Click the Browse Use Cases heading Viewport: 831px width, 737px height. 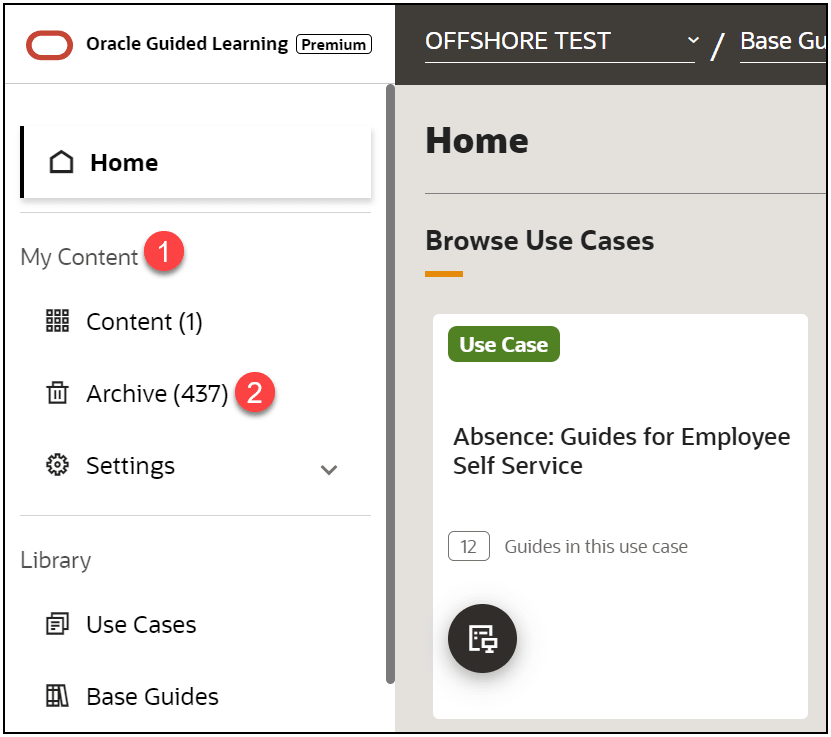540,241
